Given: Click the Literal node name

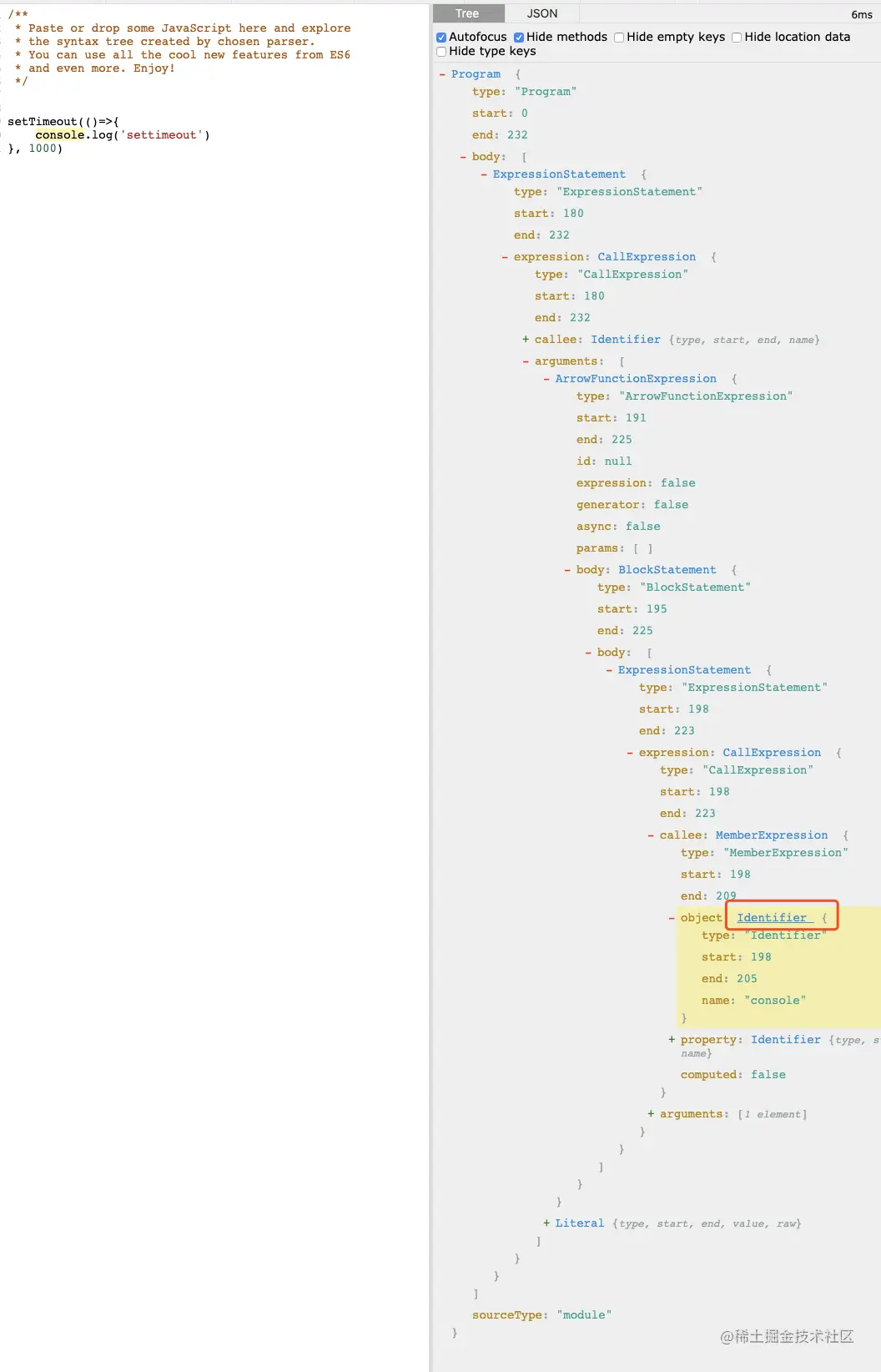Looking at the screenshot, I should pyautogui.click(x=580, y=1223).
